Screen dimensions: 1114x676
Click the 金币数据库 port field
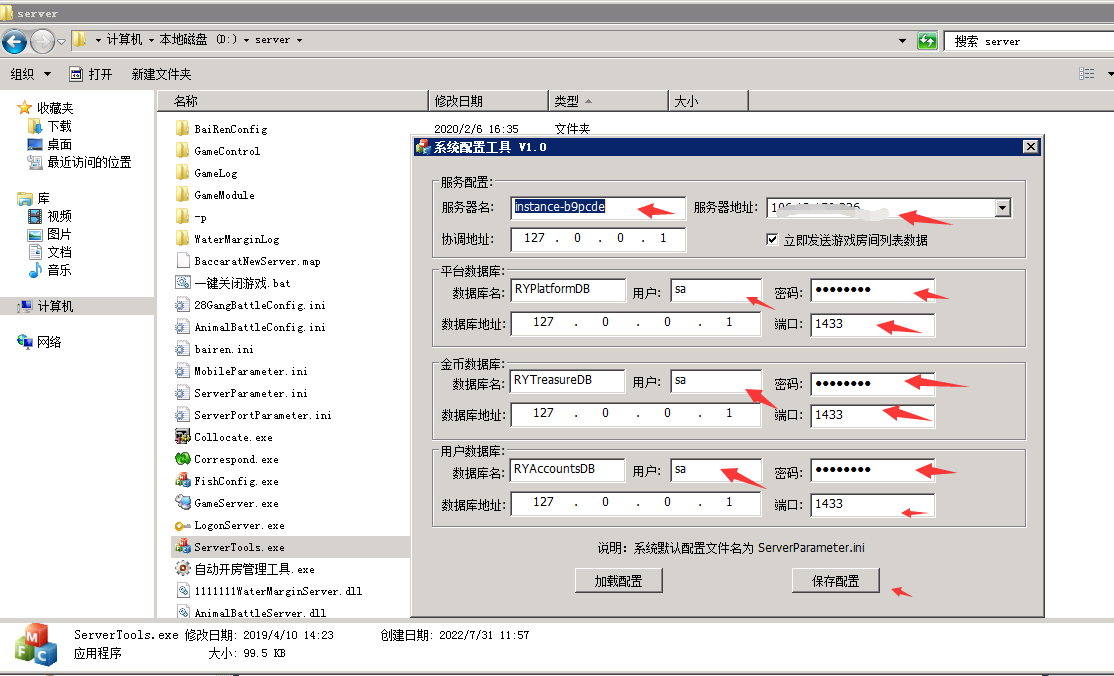point(872,415)
